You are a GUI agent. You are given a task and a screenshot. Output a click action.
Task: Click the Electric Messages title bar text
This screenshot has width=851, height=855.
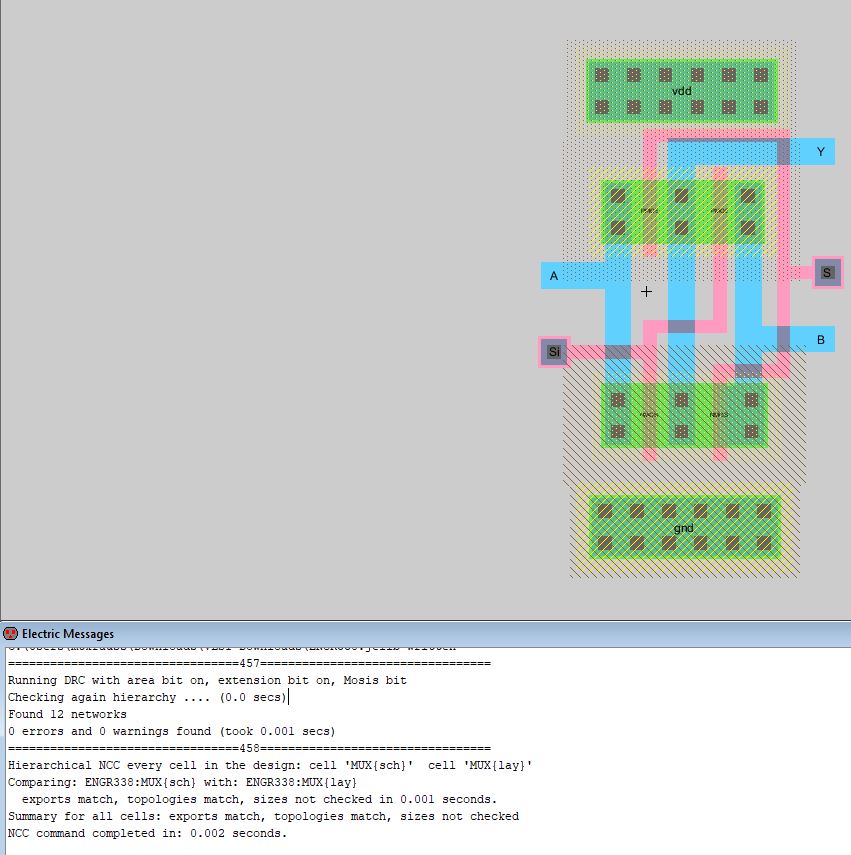pos(68,634)
